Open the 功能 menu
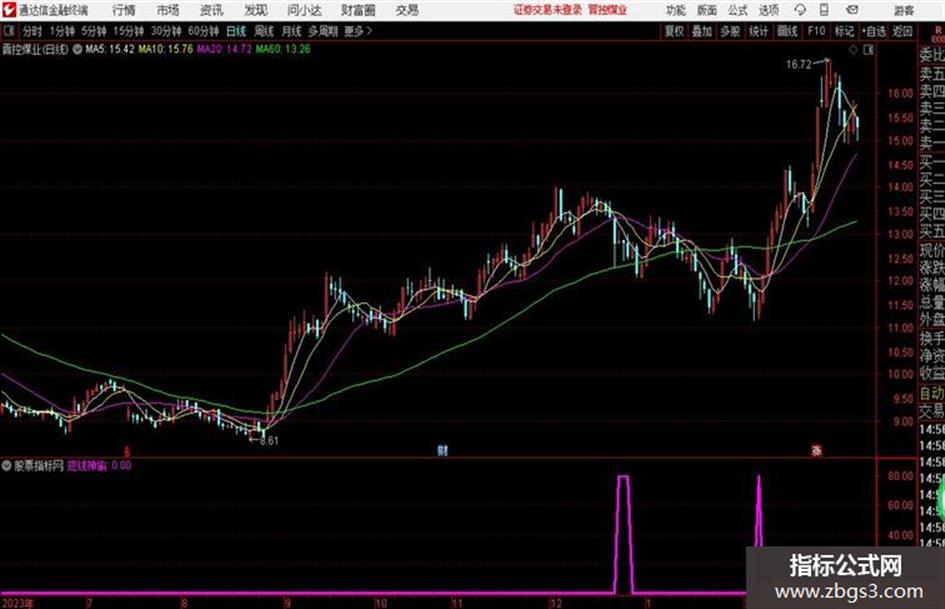 point(676,10)
